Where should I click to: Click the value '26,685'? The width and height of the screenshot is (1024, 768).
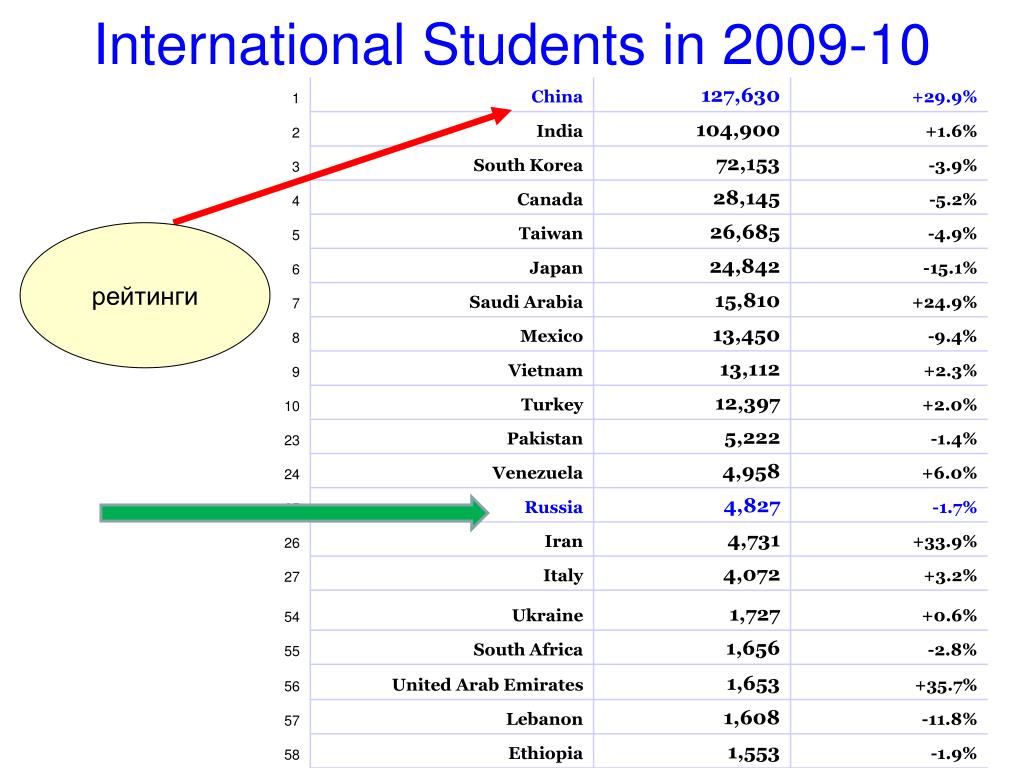[x=744, y=233]
